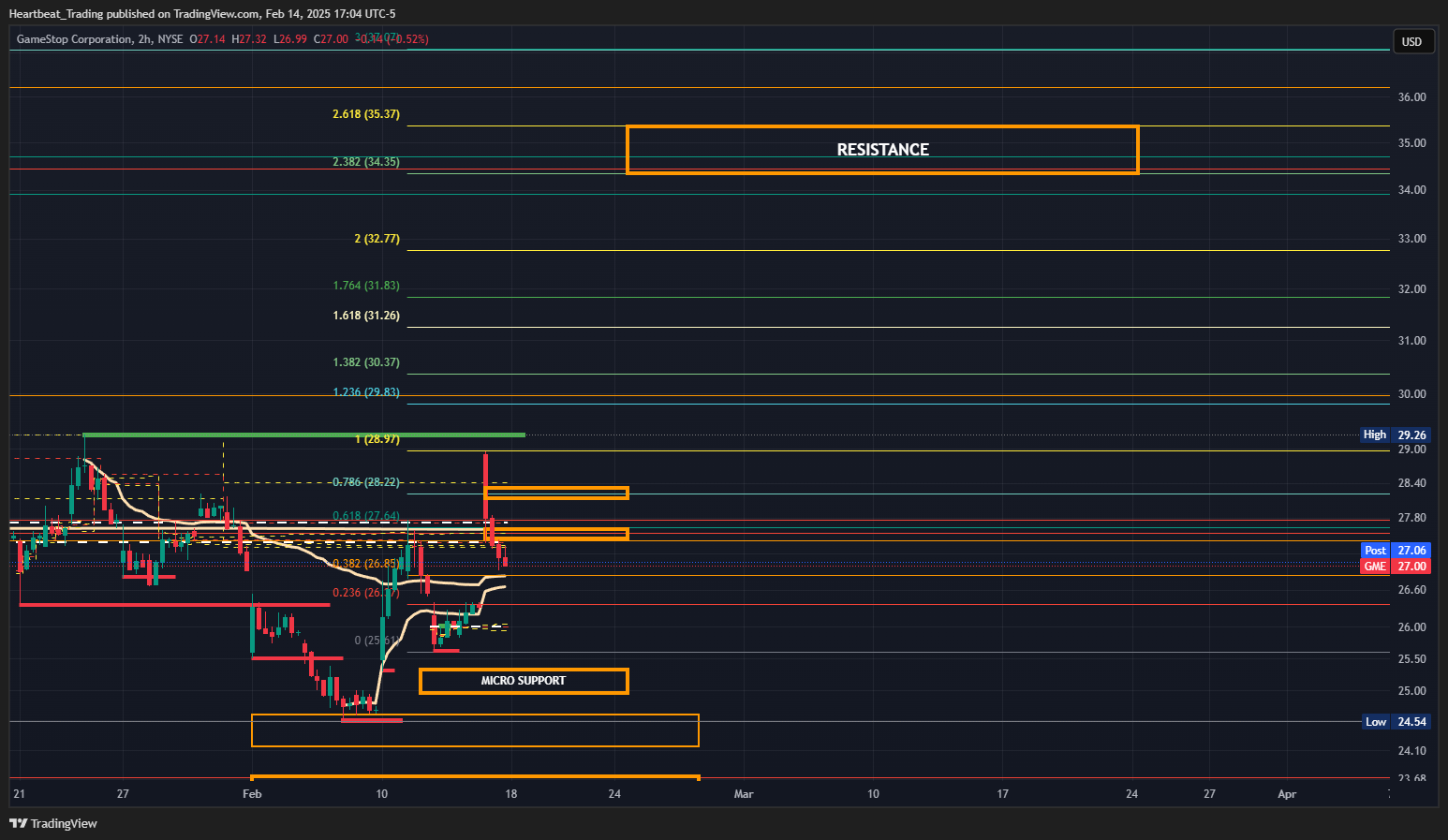
Task: Open the USD currency selector
Action: coord(1411,41)
